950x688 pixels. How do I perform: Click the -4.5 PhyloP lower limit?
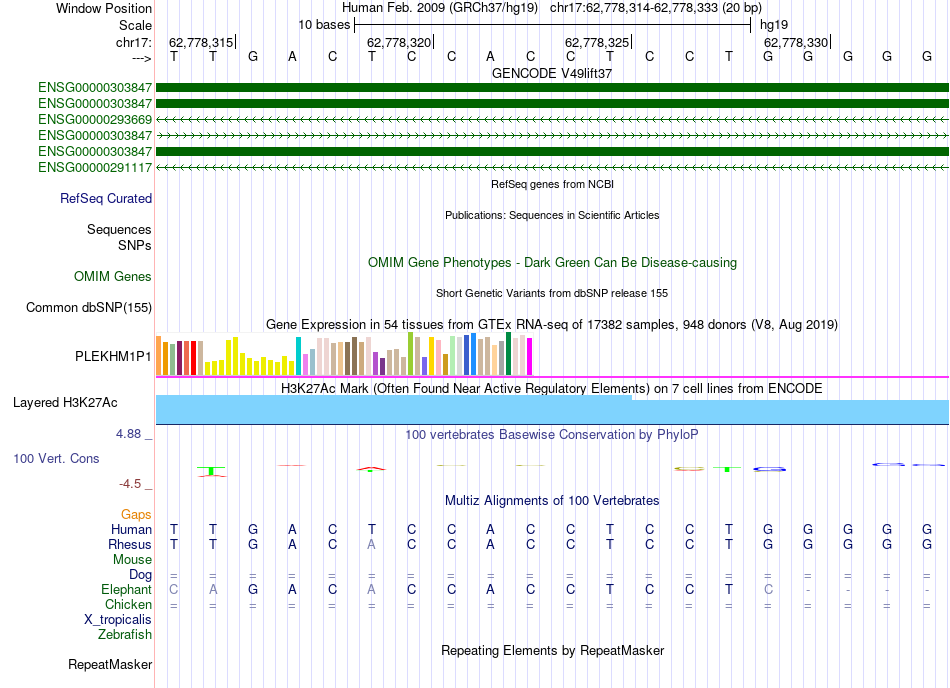130,484
